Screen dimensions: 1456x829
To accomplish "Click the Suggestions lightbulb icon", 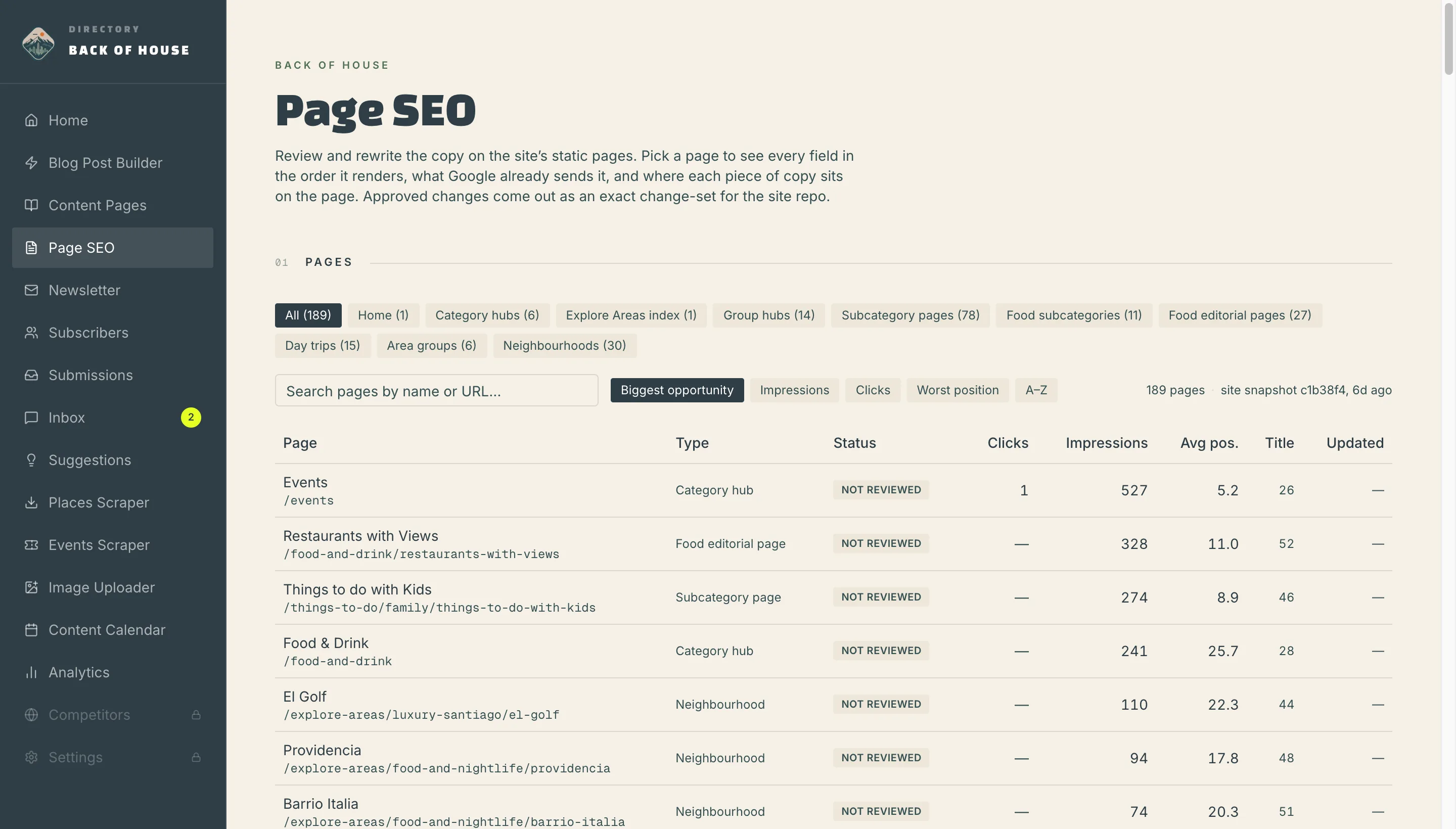I will click(x=31, y=460).
